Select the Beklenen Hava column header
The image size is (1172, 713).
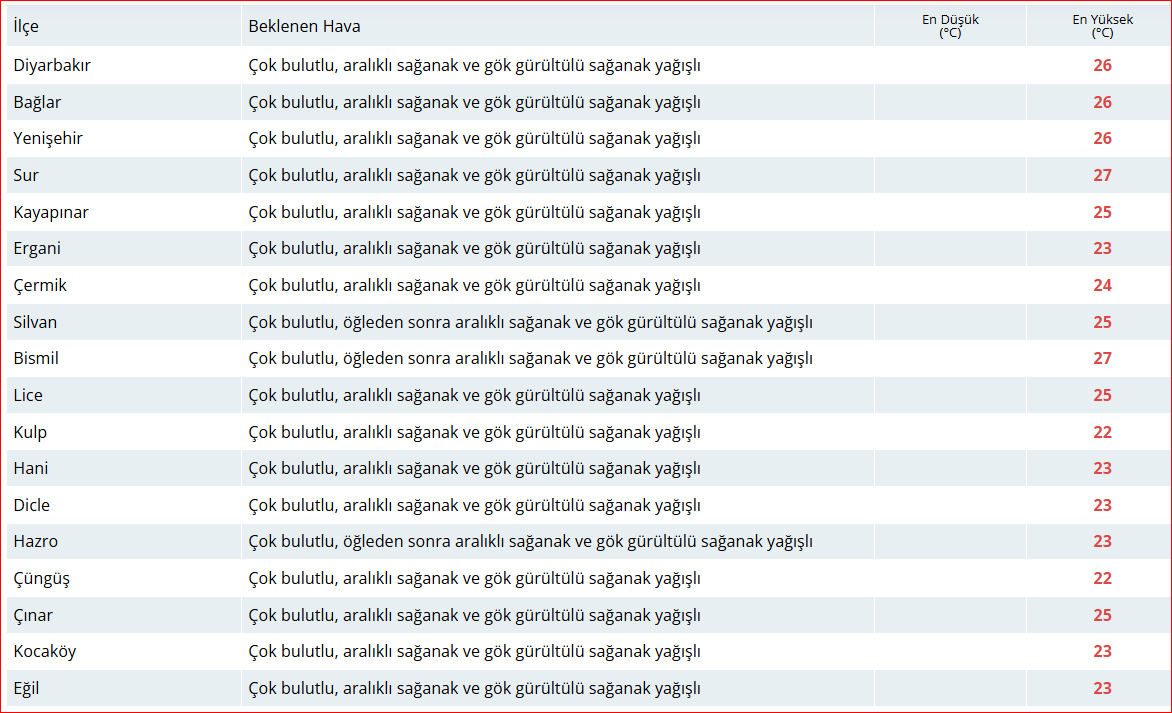click(304, 26)
